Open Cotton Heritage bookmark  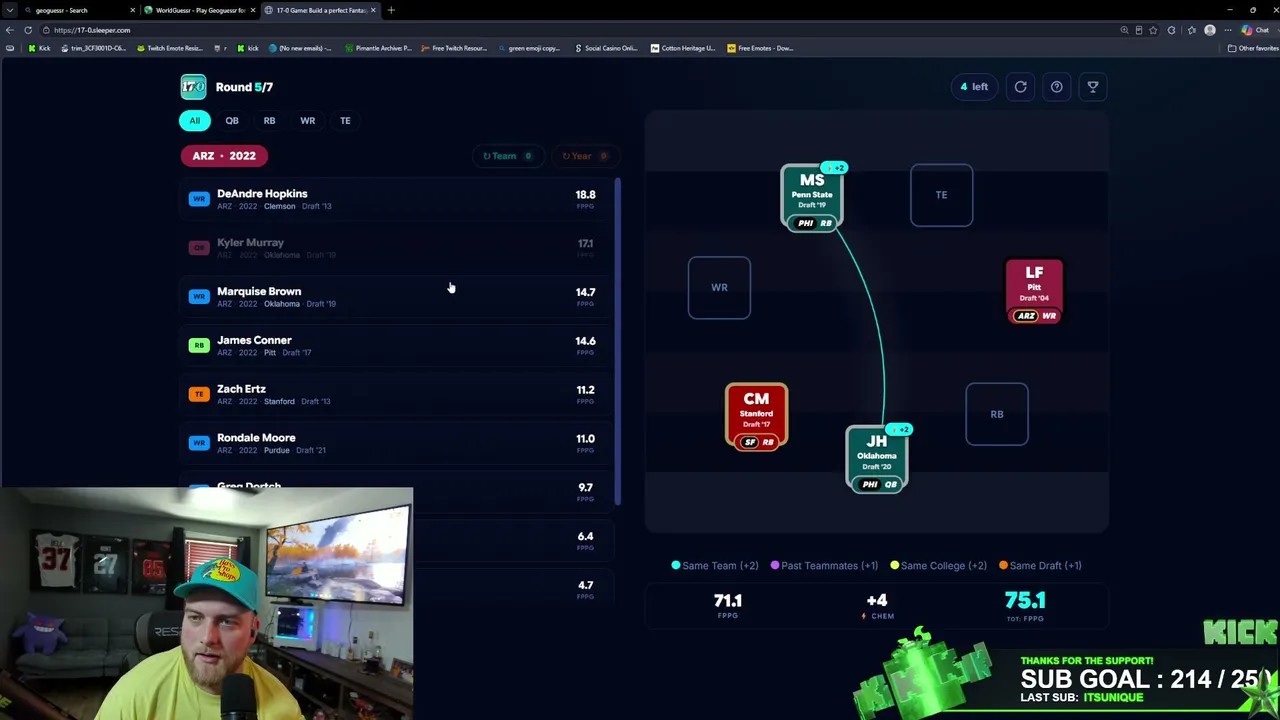pyautogui.click(x=683, y=48)
